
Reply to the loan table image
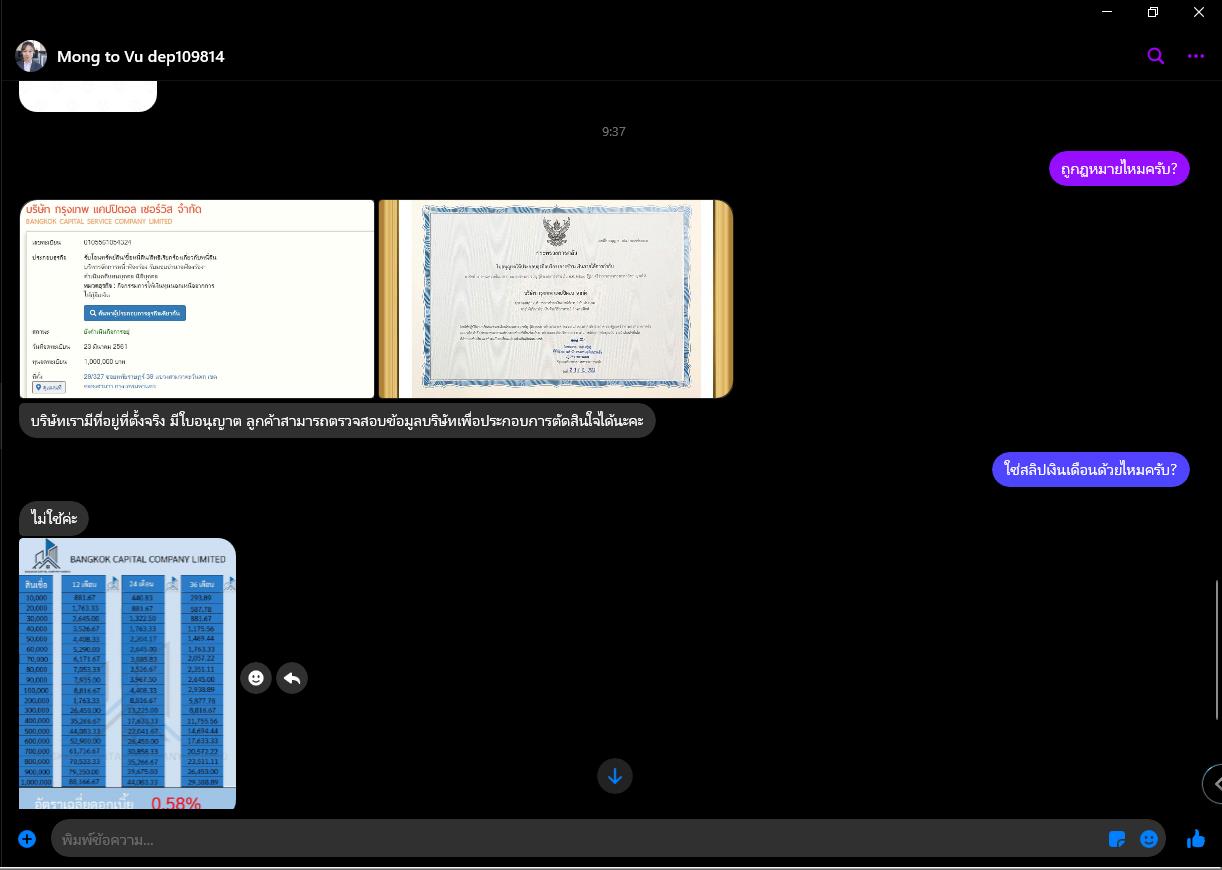(292, 678)
